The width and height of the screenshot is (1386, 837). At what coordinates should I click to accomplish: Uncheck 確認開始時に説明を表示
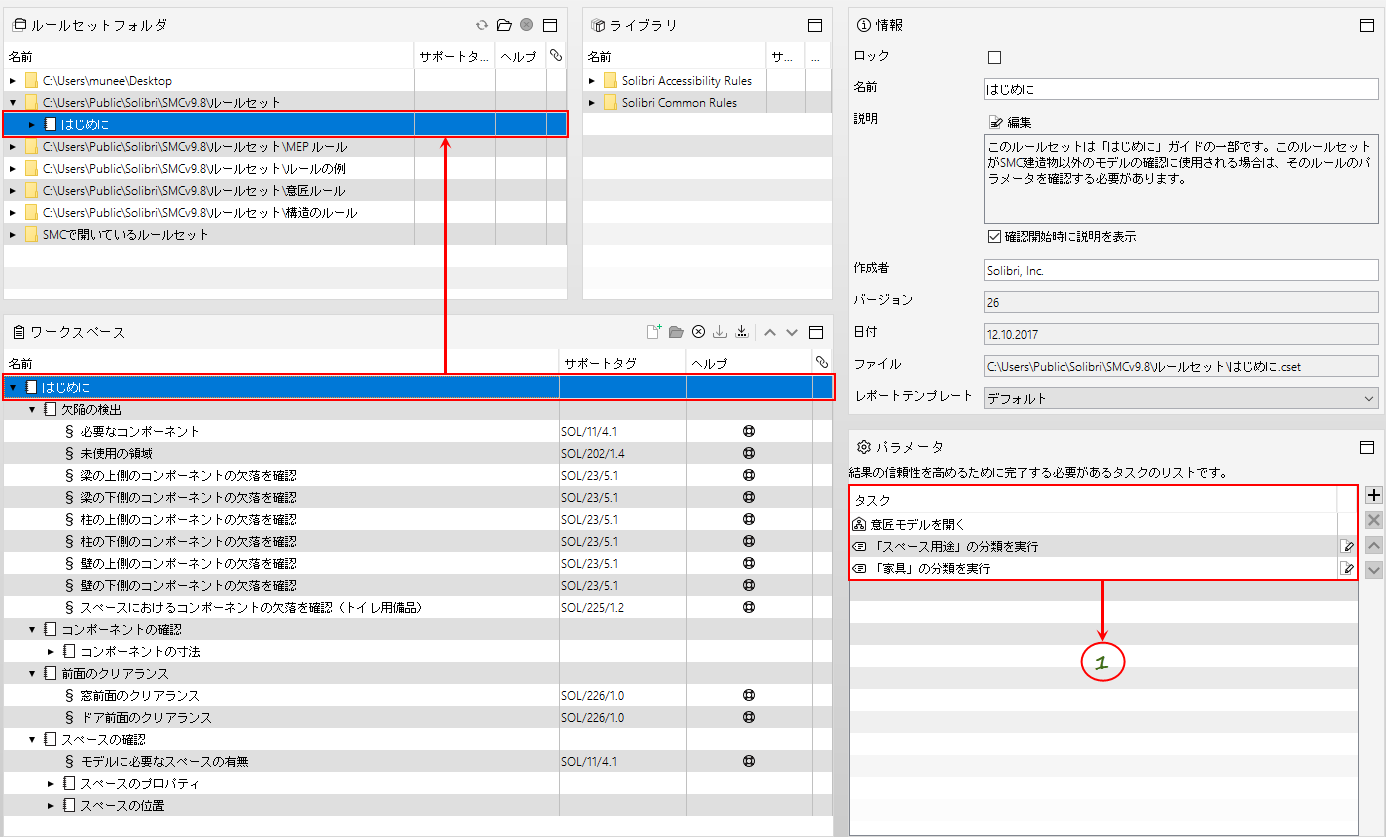click(994, 237)
